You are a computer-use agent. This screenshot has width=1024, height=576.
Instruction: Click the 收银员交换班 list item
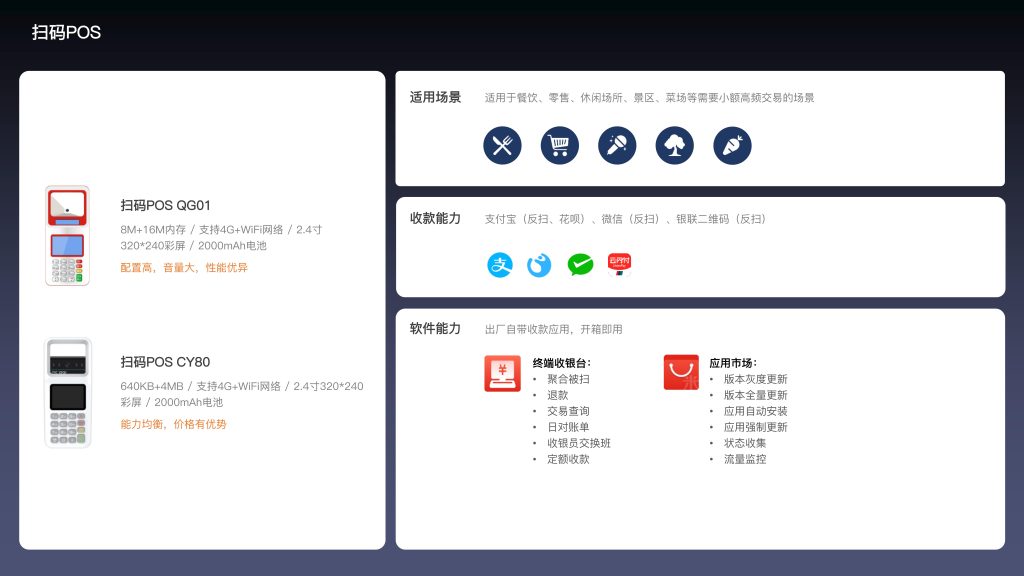pyautogui.click(x=579, y=443)
